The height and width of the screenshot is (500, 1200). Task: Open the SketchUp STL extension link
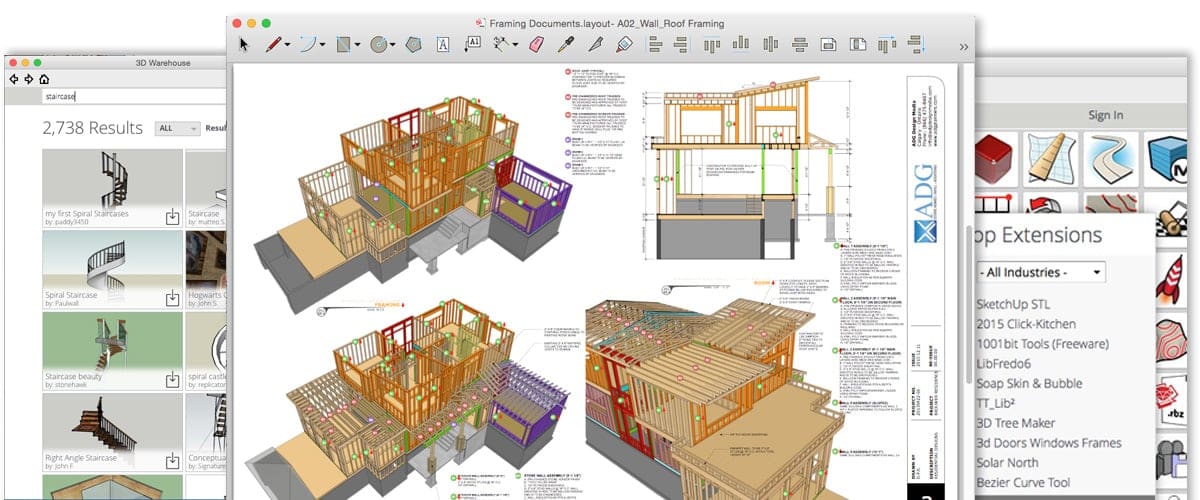(x=1015, y=304)
